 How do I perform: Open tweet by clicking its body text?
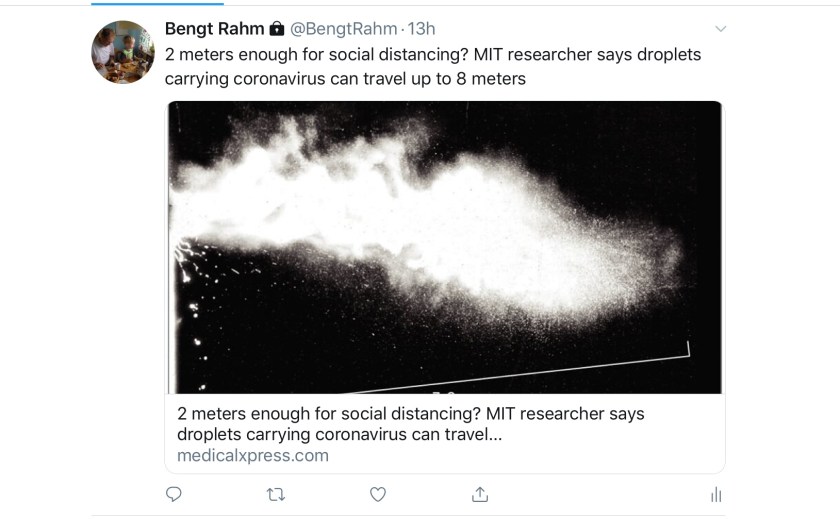[432, 54]
